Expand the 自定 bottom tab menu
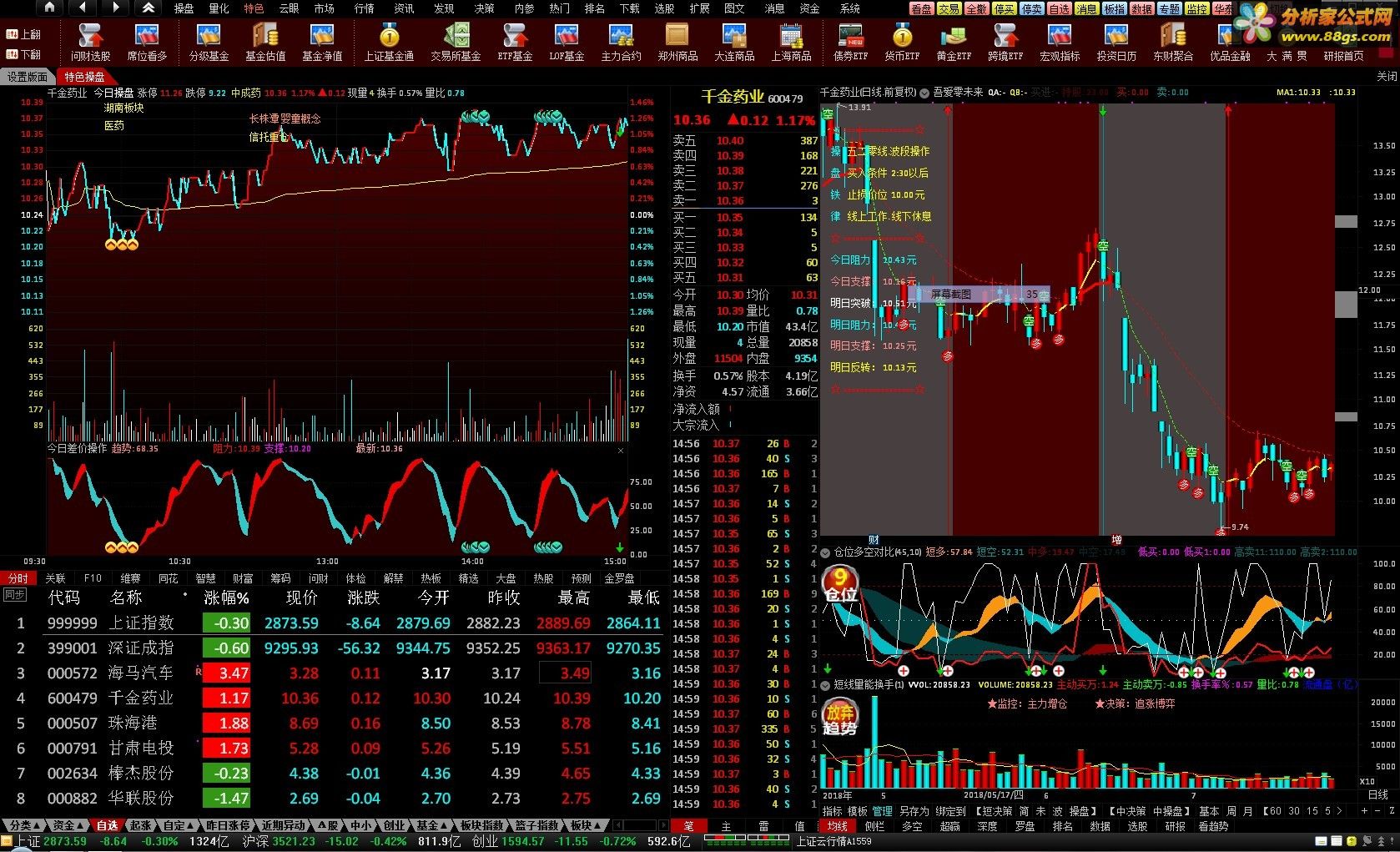The width and height of the screenshot is (1400, 852). 178,825
